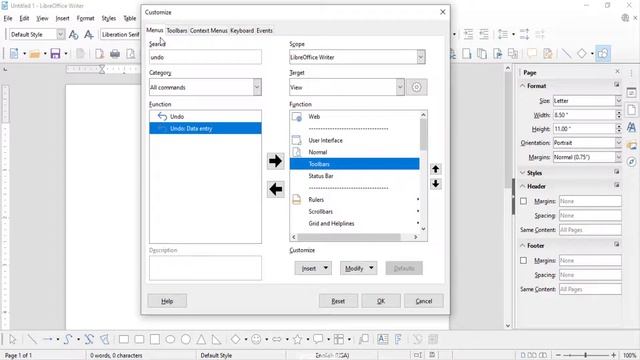Viewport: 640px width, 360px height.
Task: Open the sidebar Gallery icon
Action: [x=631, y=145]
